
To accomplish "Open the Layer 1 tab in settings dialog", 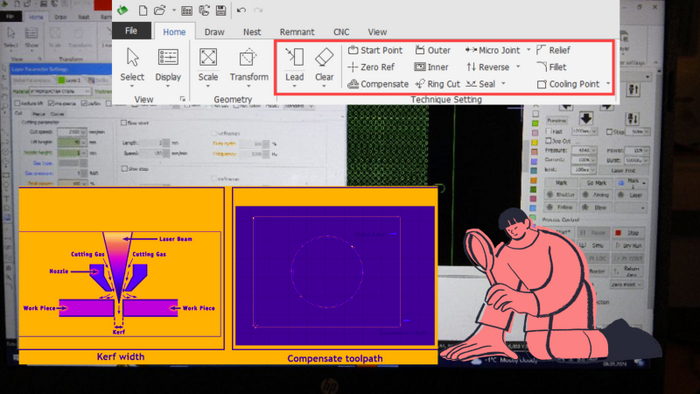I will [70, 80].
